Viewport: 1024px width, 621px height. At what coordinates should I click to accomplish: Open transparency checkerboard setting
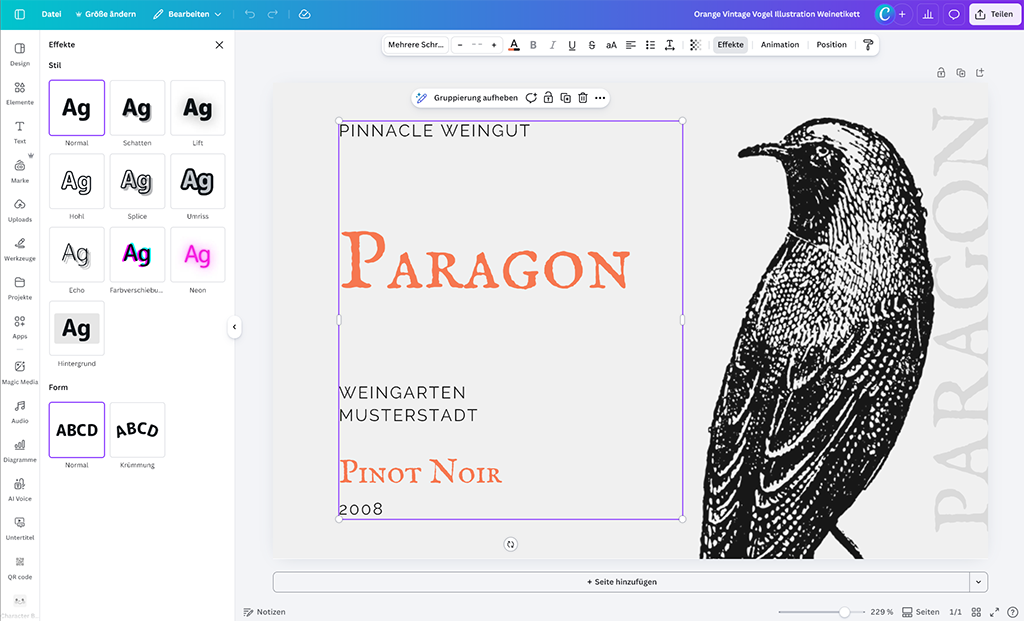tap(696, 44)
